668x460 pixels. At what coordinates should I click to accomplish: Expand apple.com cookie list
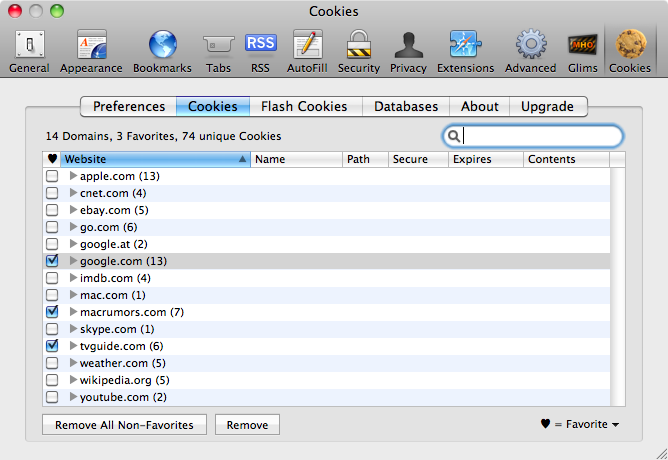point(73,175)
